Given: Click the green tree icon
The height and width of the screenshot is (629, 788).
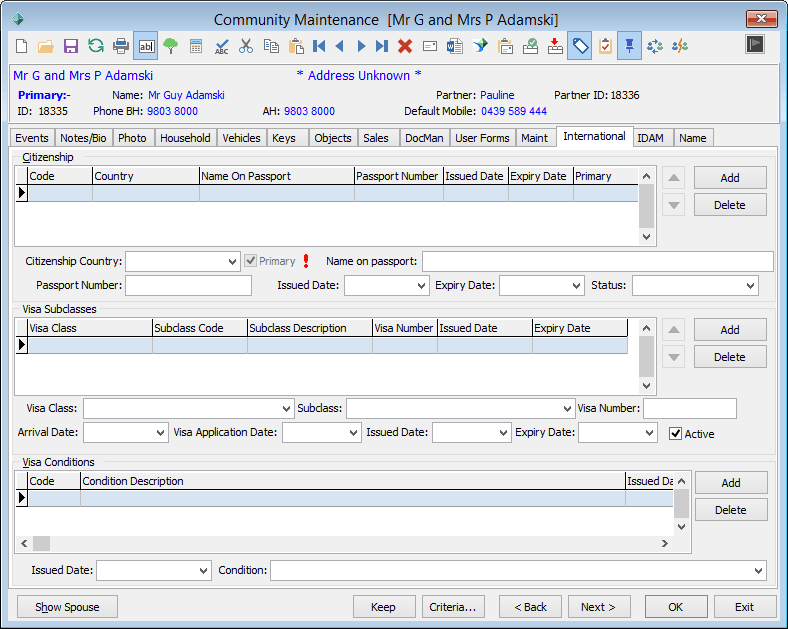Looking at the screenshot, I should 171,46.
